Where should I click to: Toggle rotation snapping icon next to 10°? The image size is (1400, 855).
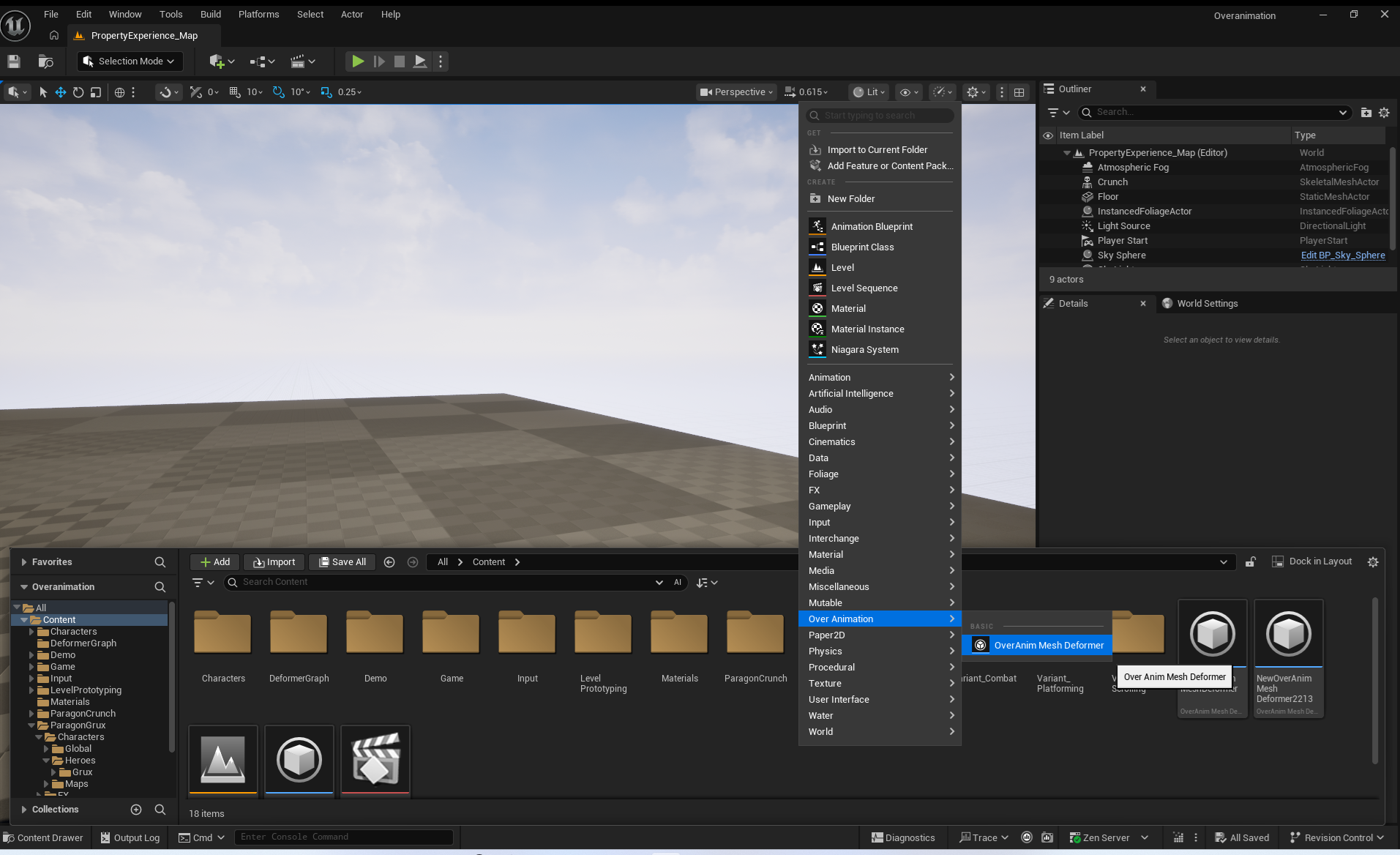click(278, 92)
